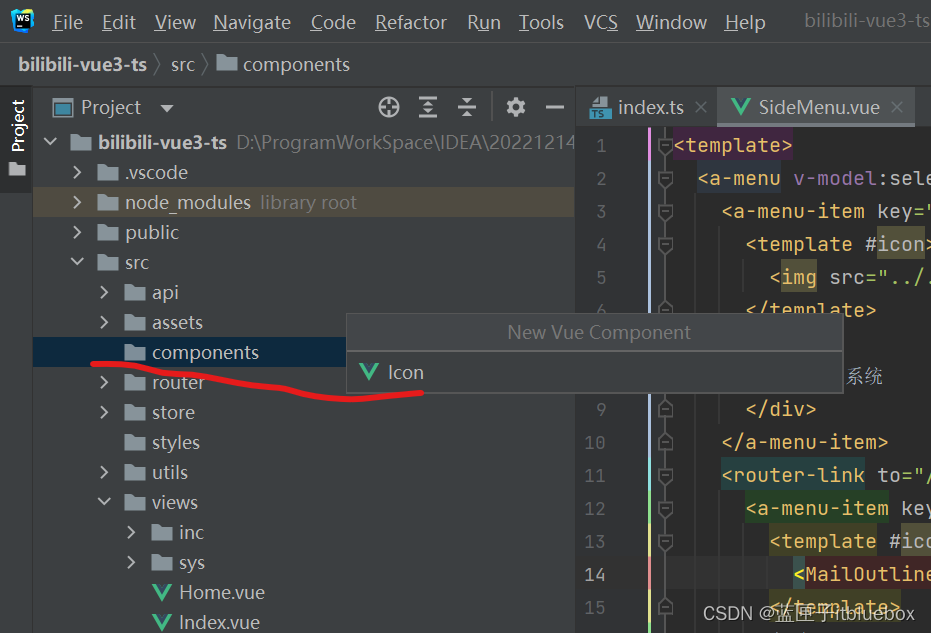Close the index.ts tab

click(x=701, y=107)
